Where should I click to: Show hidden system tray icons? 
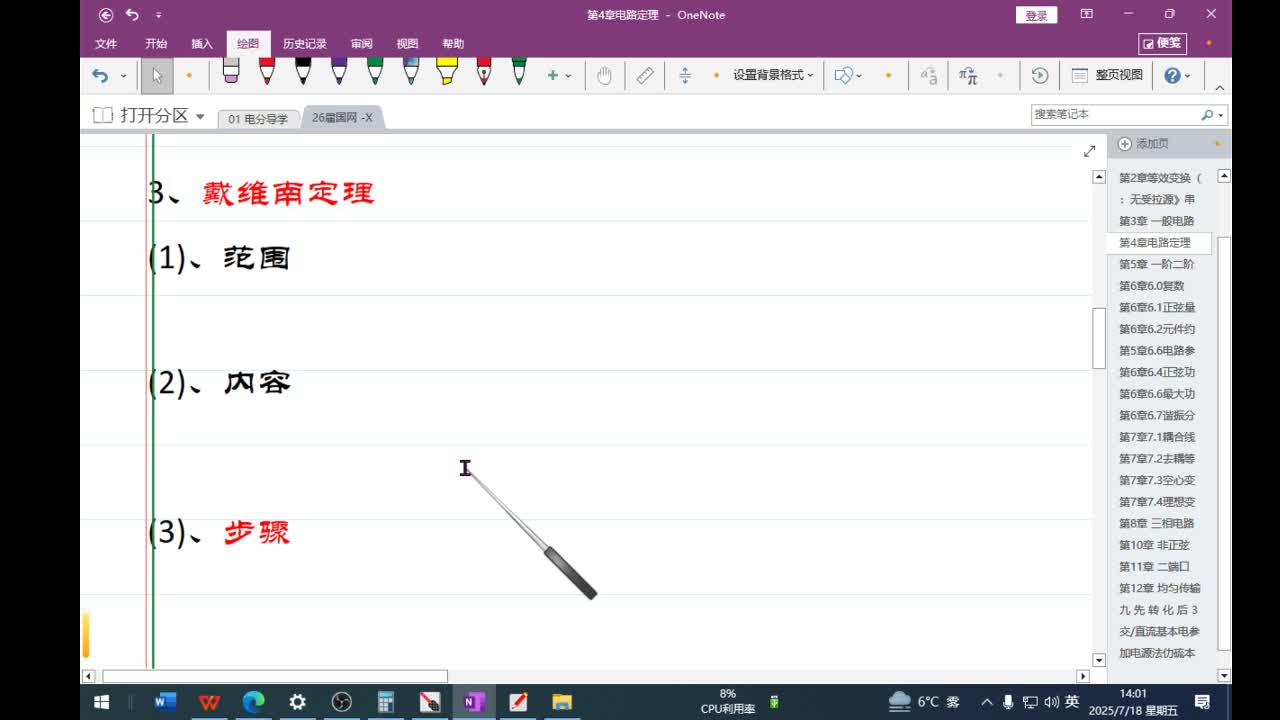987,702
